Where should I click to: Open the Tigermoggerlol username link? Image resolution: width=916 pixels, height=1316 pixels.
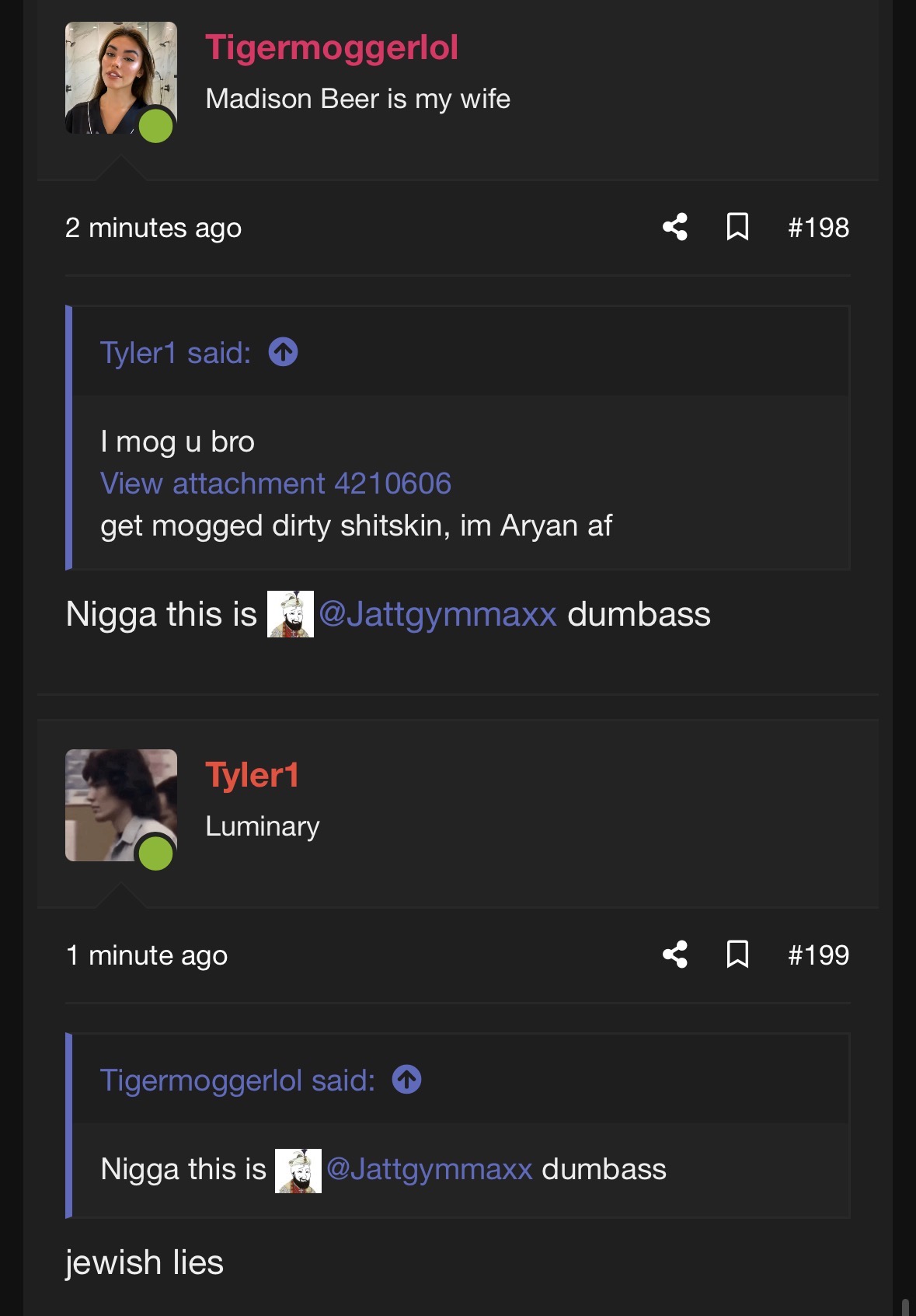click(332, 47)
